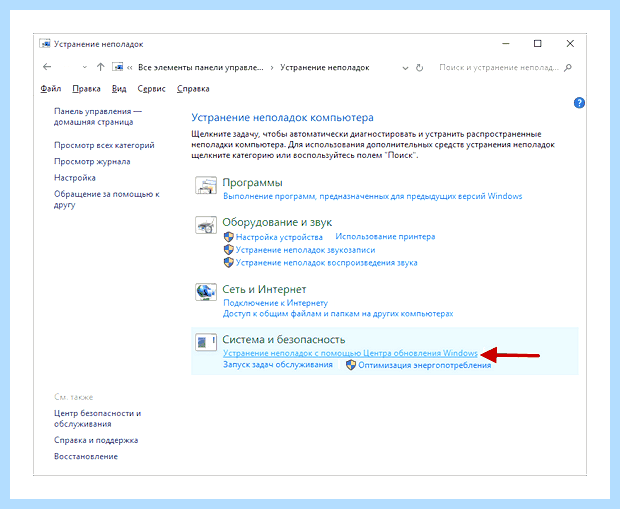Open the Сервис menu
The height and width of the screenshot is (509, 620).
(x=151, y=89)
